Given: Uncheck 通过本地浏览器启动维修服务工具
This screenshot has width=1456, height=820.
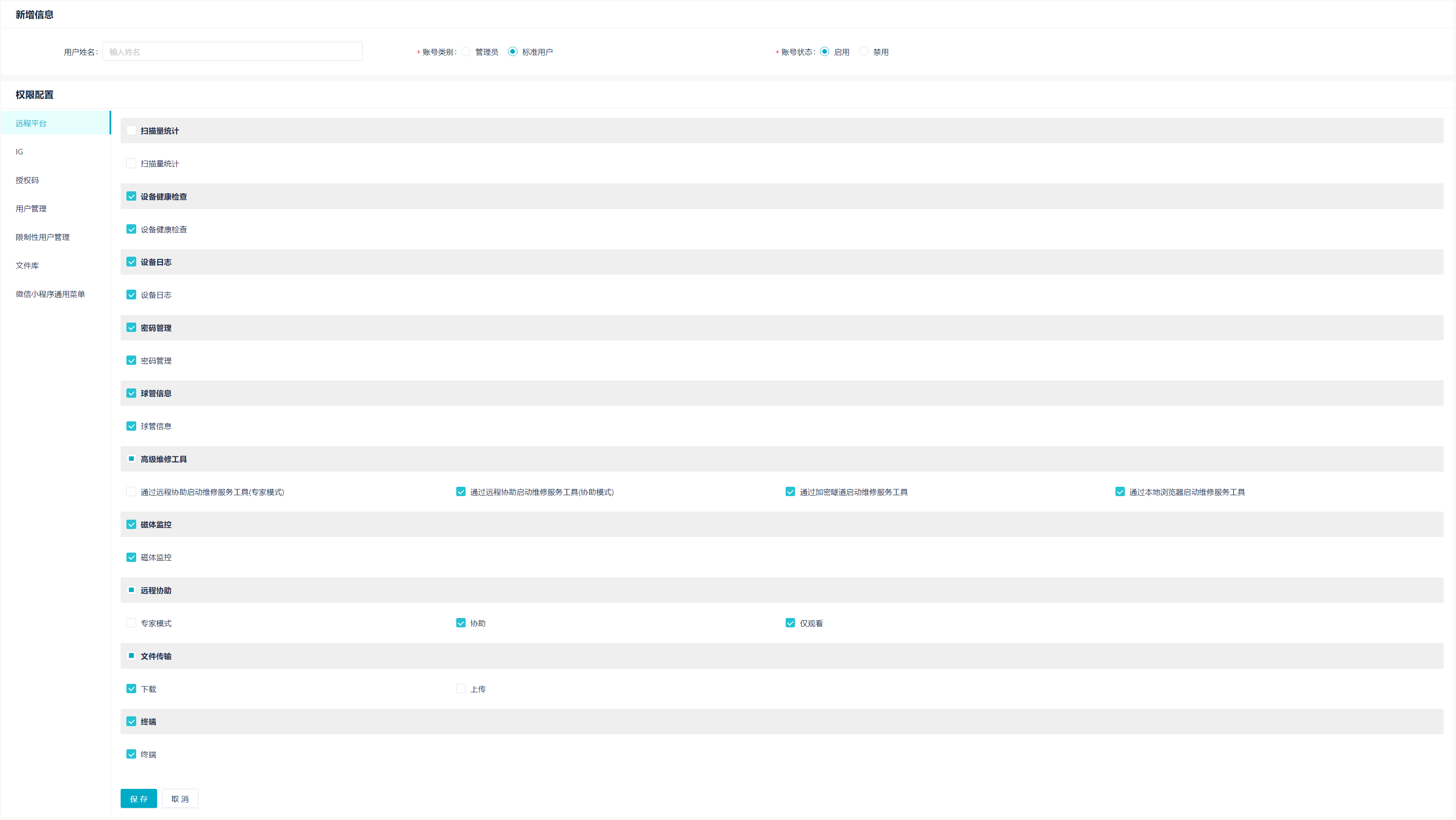Looking at the screenshot, I should click(1119, 492).
